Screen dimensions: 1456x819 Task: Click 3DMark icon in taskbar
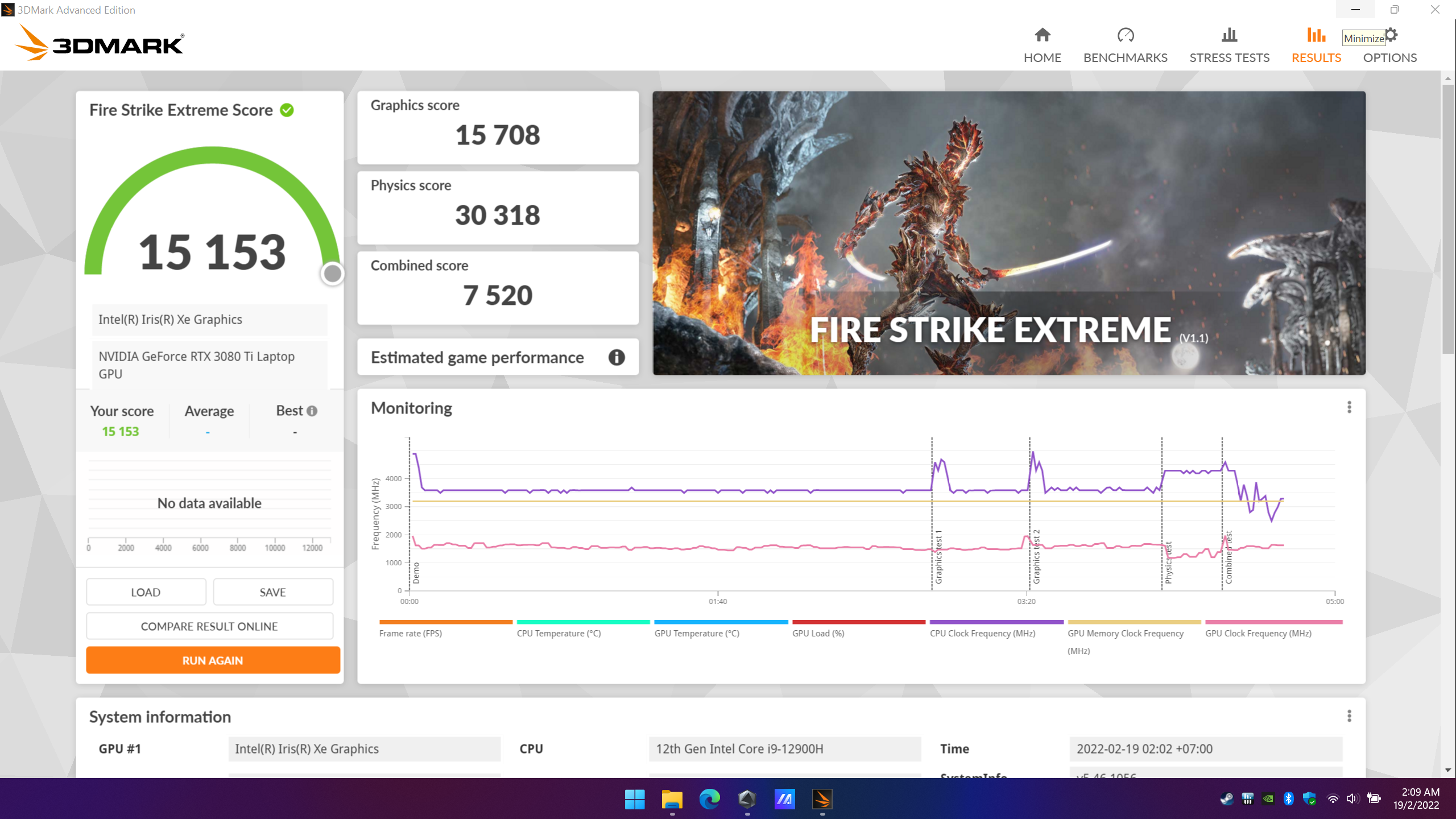coord(822,799)
